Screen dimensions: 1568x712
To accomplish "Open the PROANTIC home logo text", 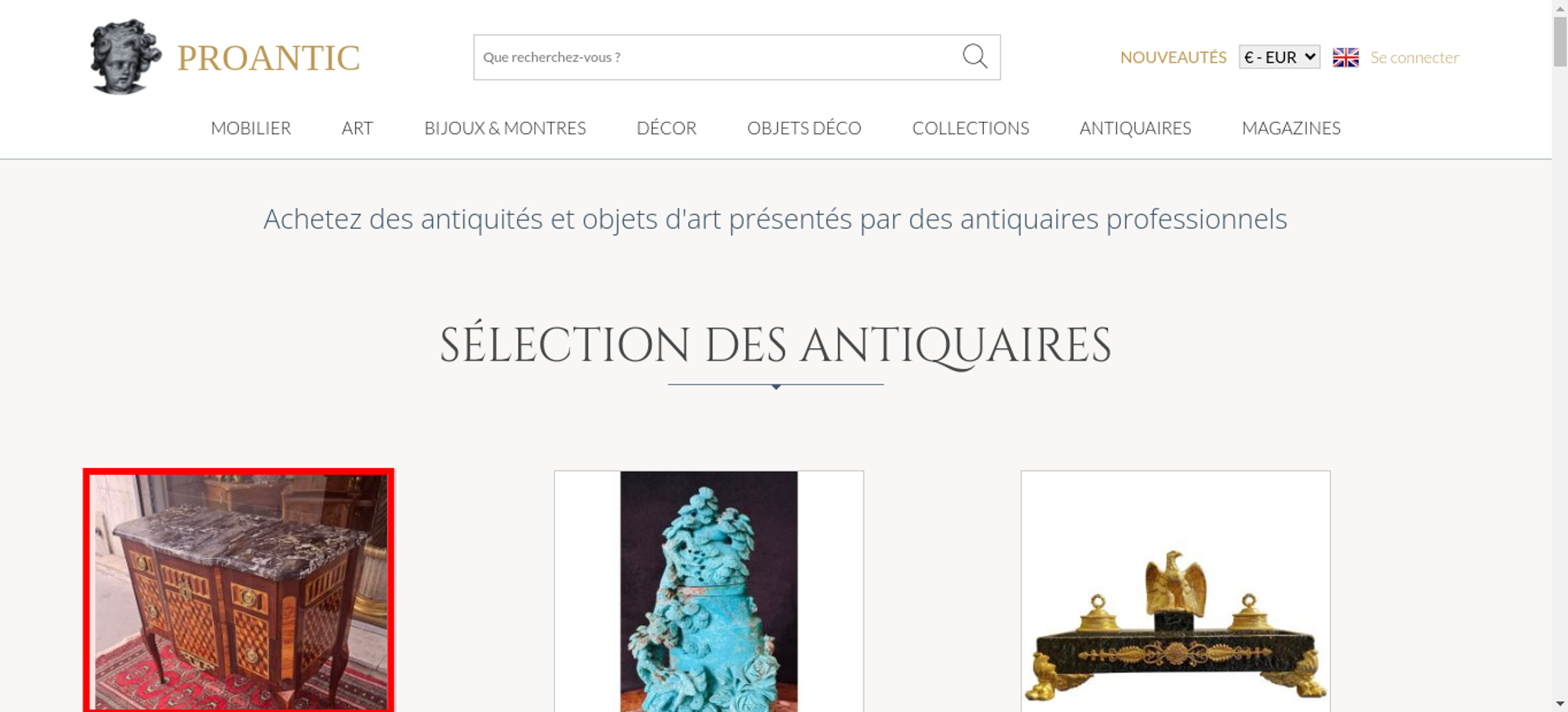I will [268, 58].
